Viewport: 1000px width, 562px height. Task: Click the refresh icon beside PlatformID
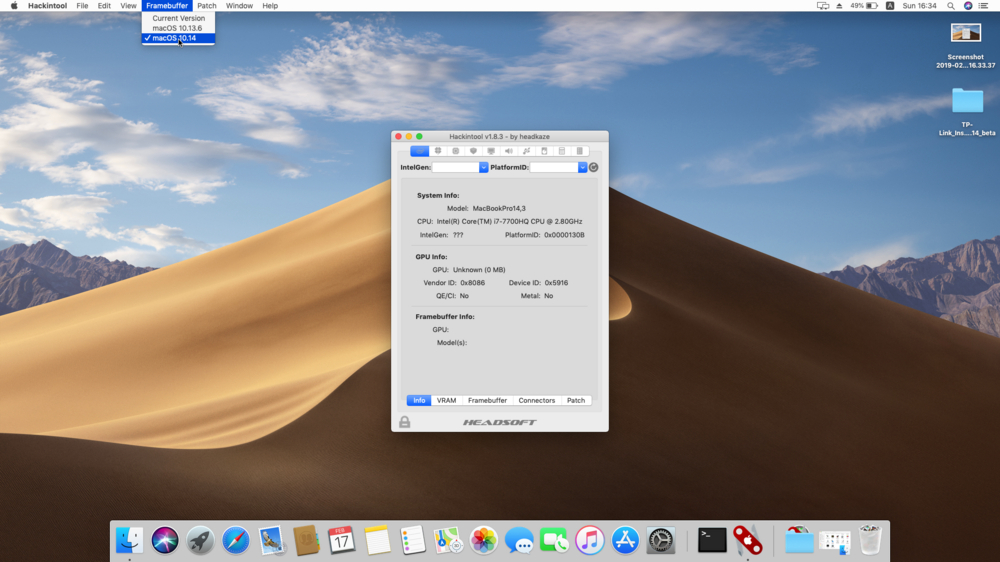[x=594, y=167]
